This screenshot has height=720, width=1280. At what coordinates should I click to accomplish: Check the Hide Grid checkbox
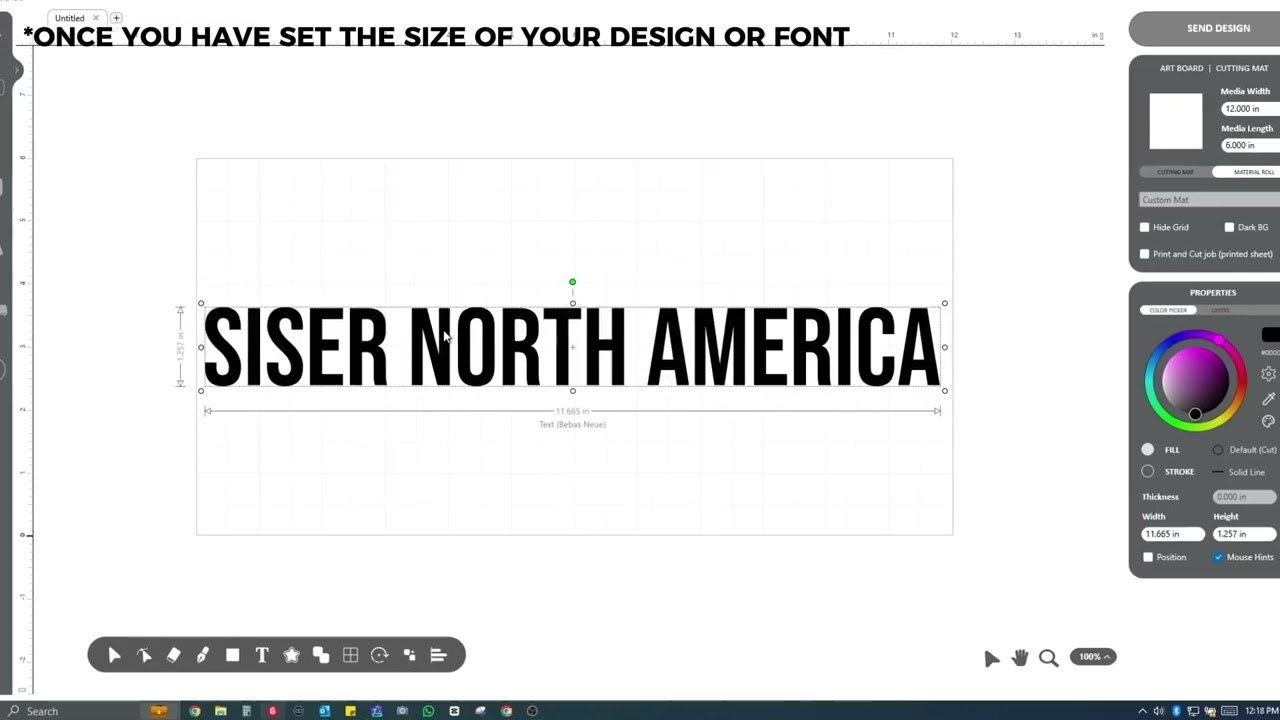1145,227
